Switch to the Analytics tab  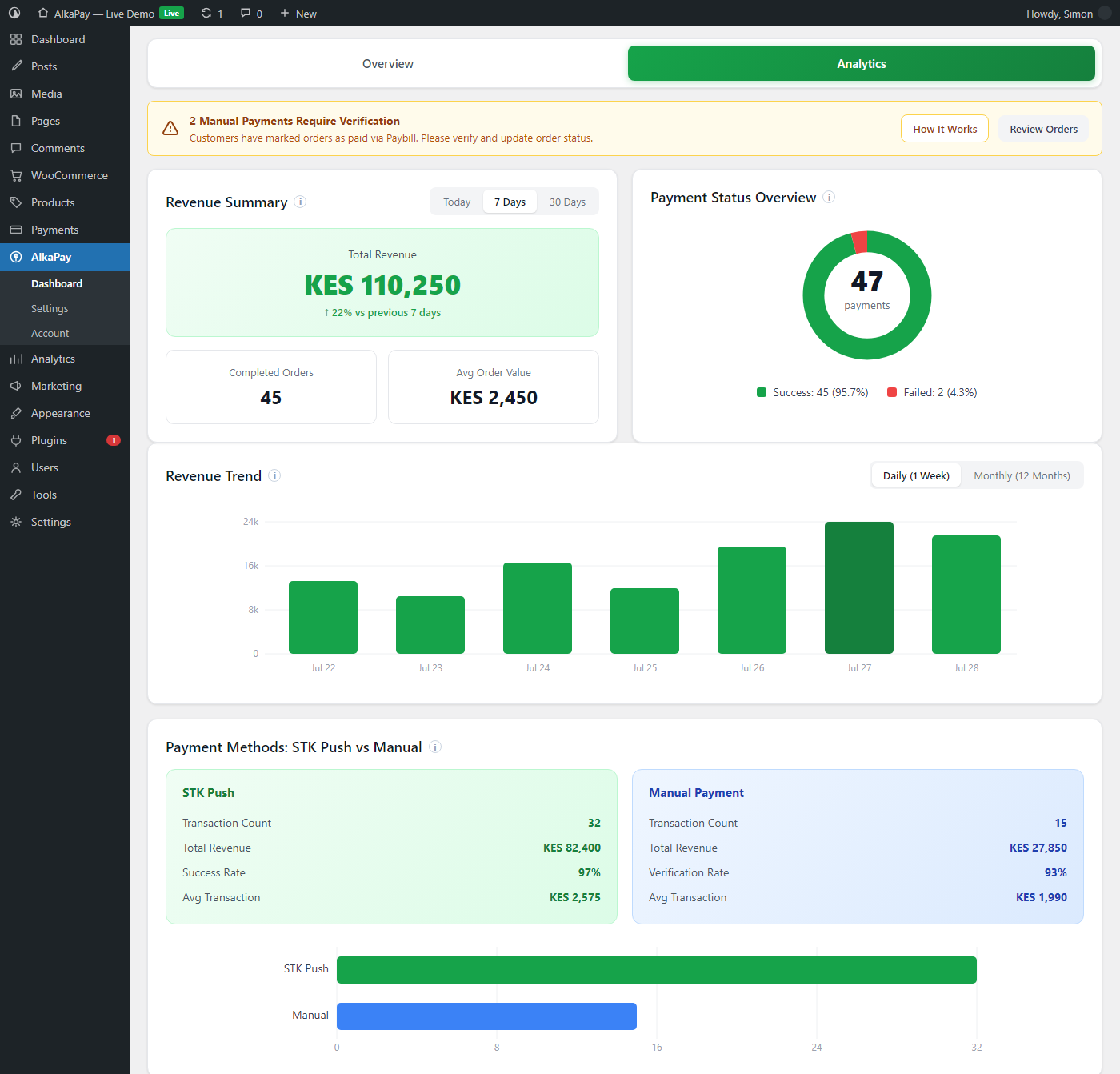862,63
